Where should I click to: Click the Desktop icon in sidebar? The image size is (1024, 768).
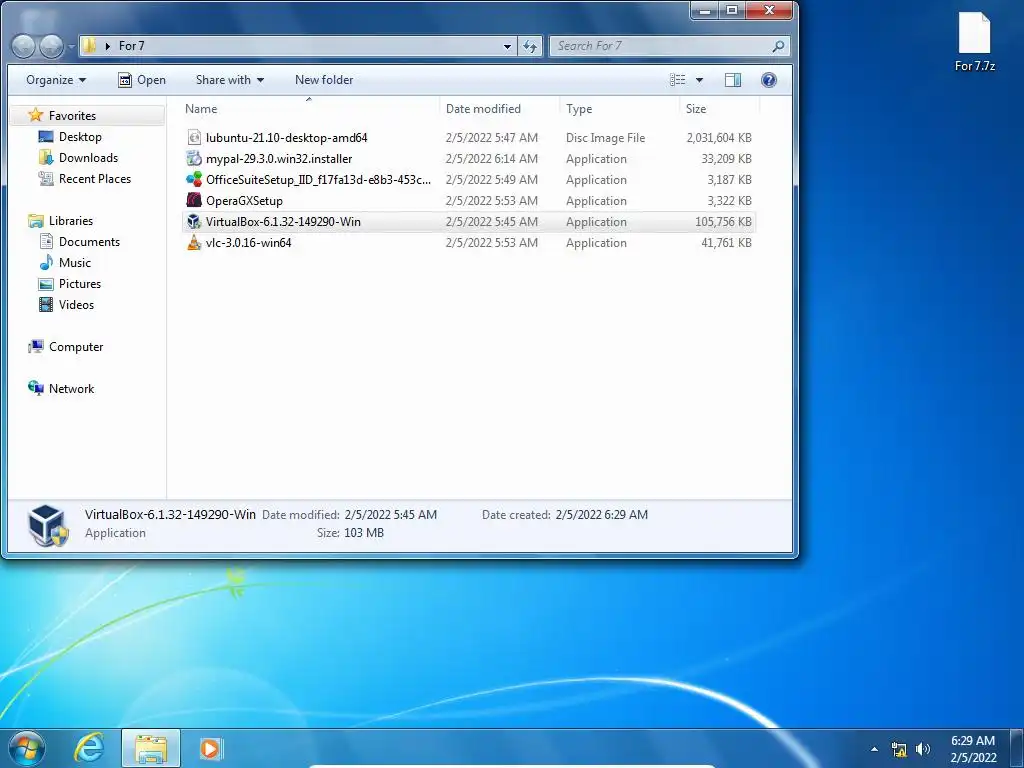coord(46,136)
